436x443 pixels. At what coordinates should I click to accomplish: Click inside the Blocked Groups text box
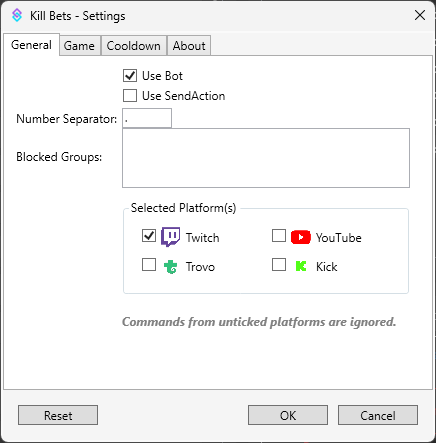[x=266, y=158]
